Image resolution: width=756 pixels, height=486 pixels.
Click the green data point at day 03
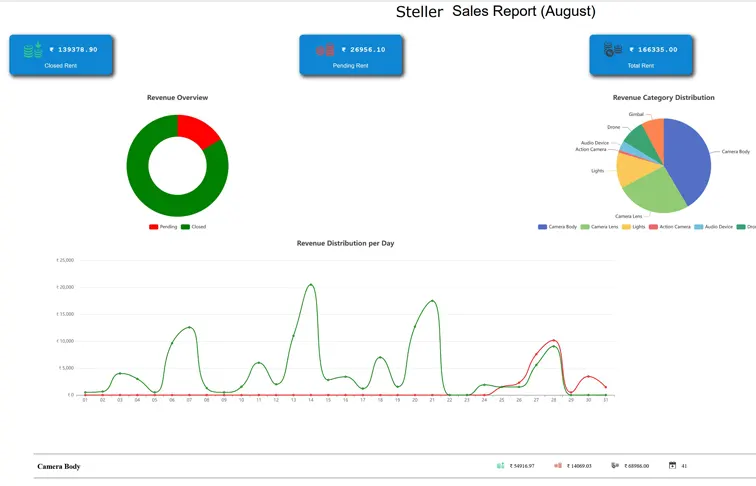(120, 373)
